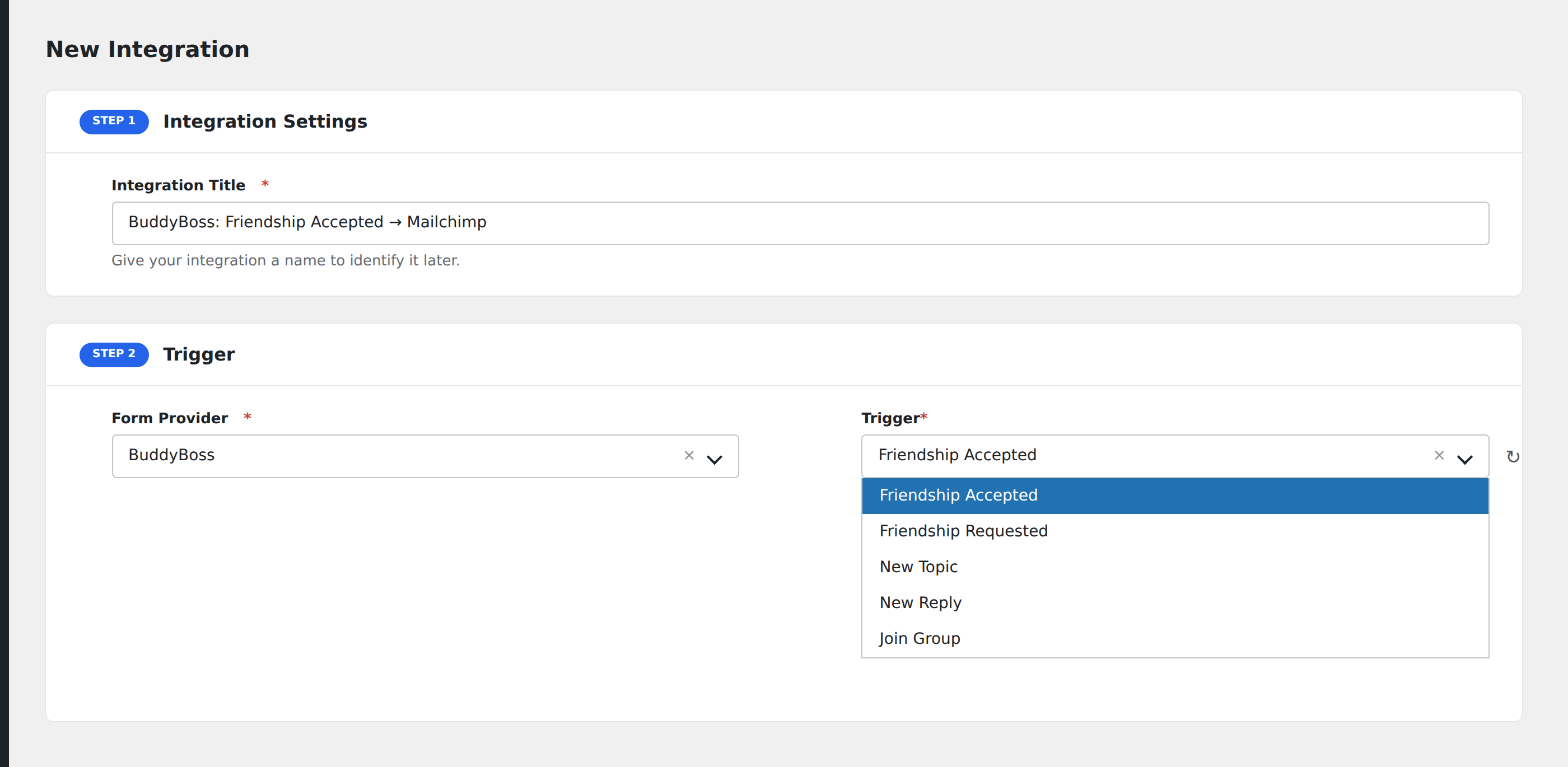
Task: Collapse the Trigger dropdown arrow
Action: click(x=1464, y=459)
